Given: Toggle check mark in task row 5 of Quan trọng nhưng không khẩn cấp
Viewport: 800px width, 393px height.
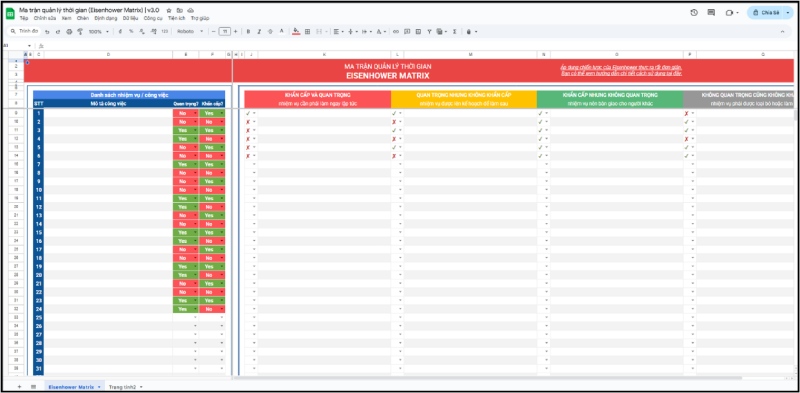Looking at the screenshot, I should (394, 148).
